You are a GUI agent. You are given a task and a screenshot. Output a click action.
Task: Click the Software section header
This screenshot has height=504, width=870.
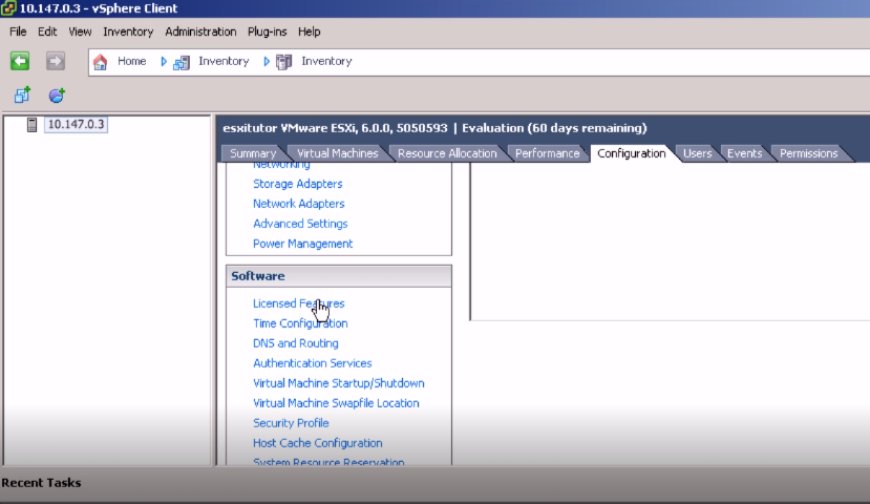click(338, 276)
